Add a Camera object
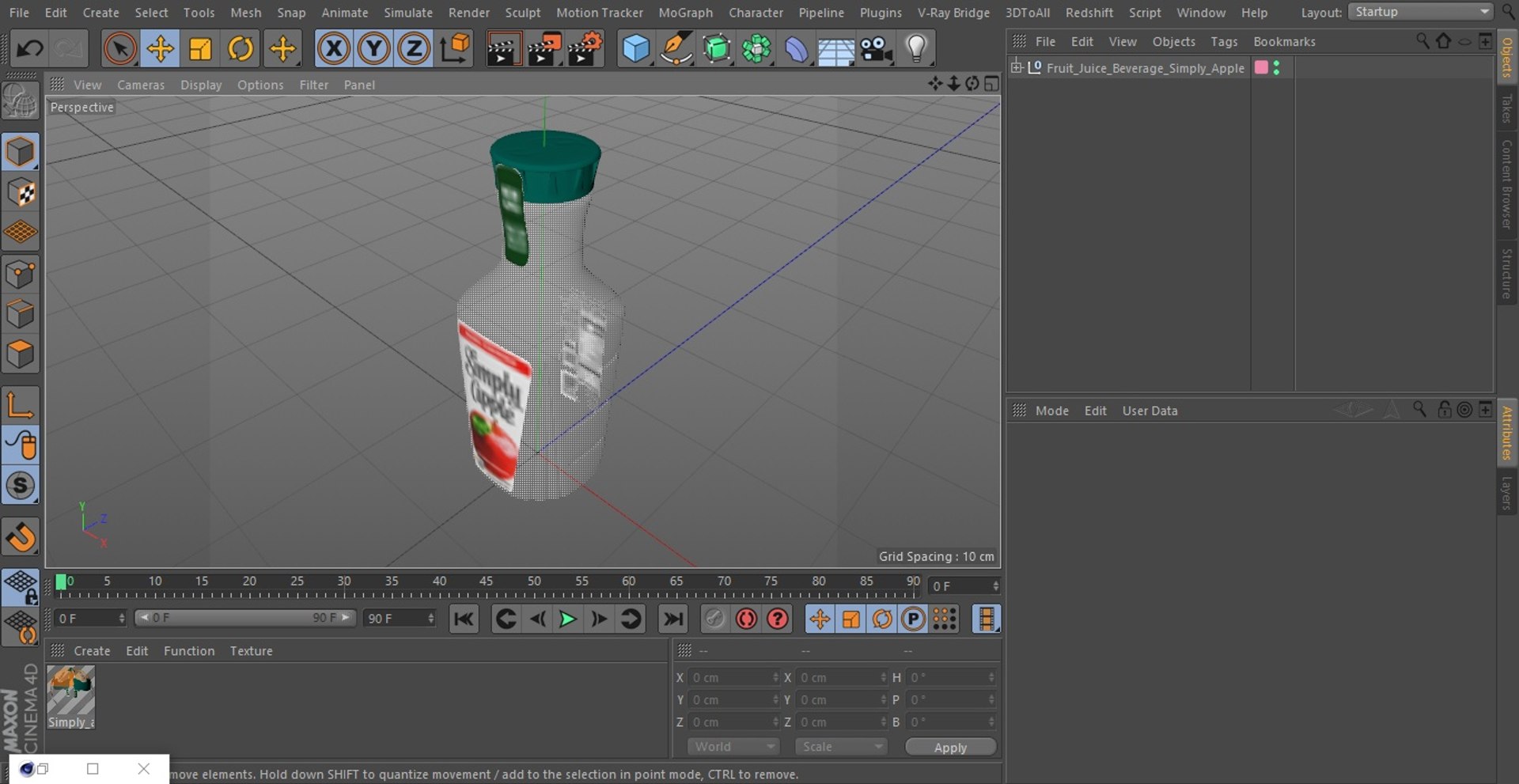The height and width of the screenshot is (784, 1519). [877, 49]
